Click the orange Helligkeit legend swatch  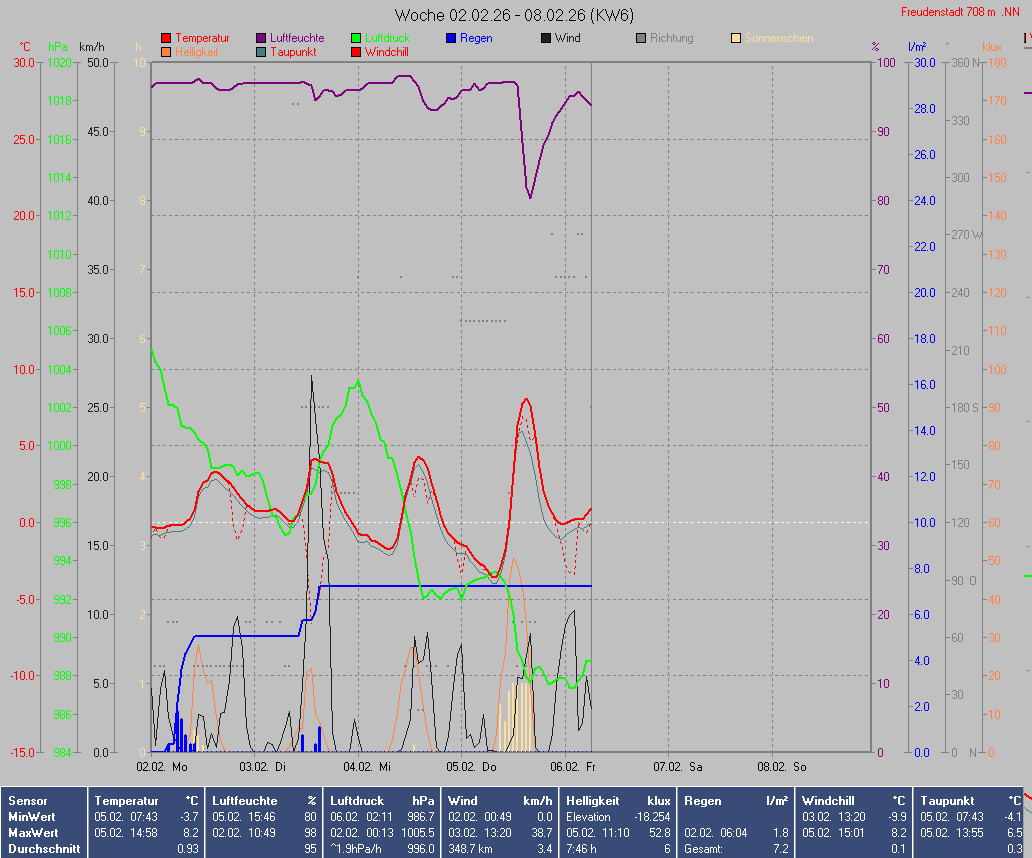pyautogui.click(x=166, y=51)
